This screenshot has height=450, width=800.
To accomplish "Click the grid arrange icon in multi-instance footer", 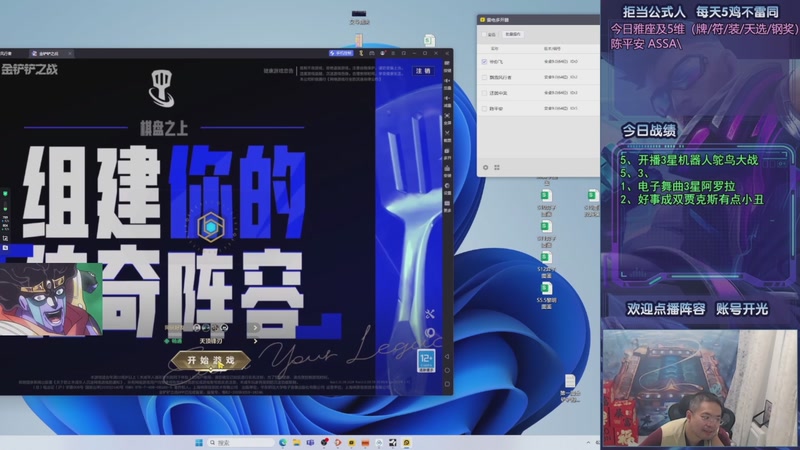I will click(x=497, y=167).
